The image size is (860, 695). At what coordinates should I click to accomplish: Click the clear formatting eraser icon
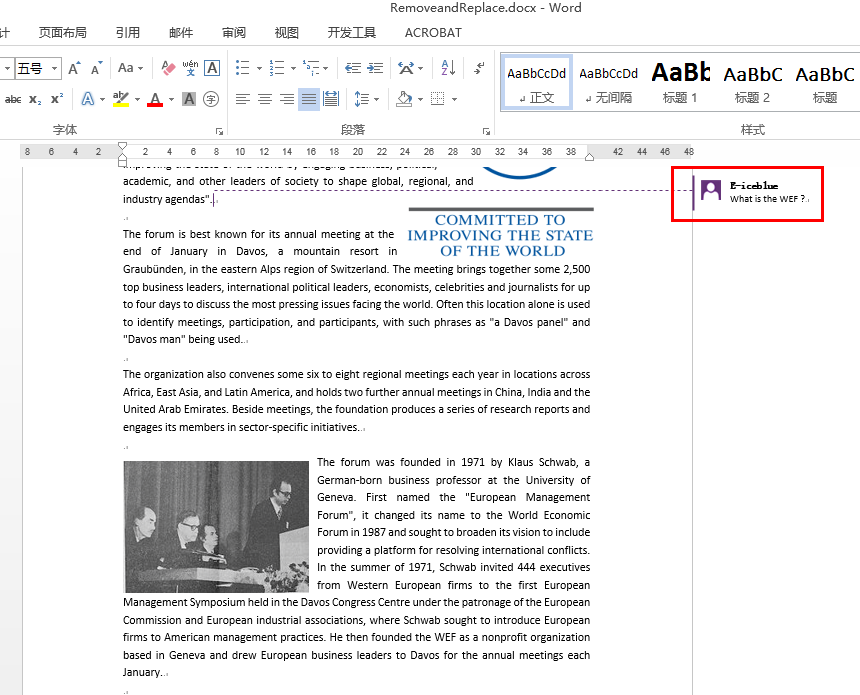(168, 68)
